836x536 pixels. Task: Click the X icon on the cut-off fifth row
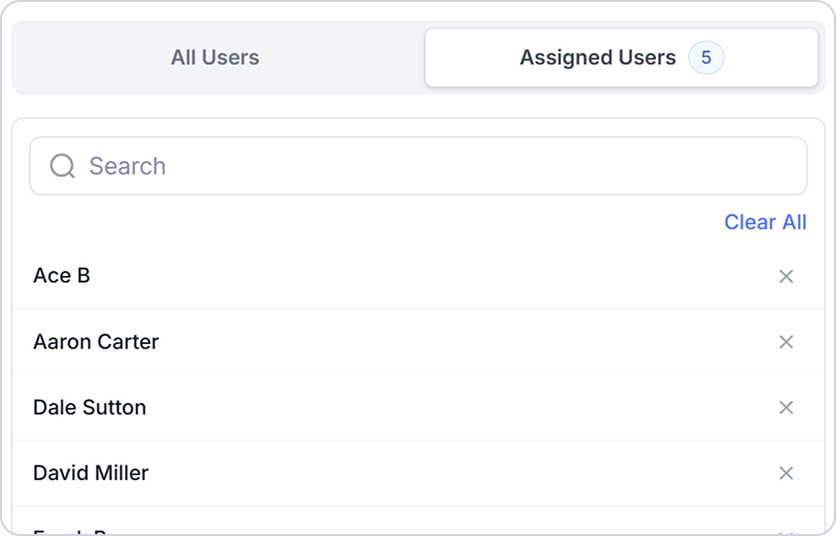tap(786, 533)
